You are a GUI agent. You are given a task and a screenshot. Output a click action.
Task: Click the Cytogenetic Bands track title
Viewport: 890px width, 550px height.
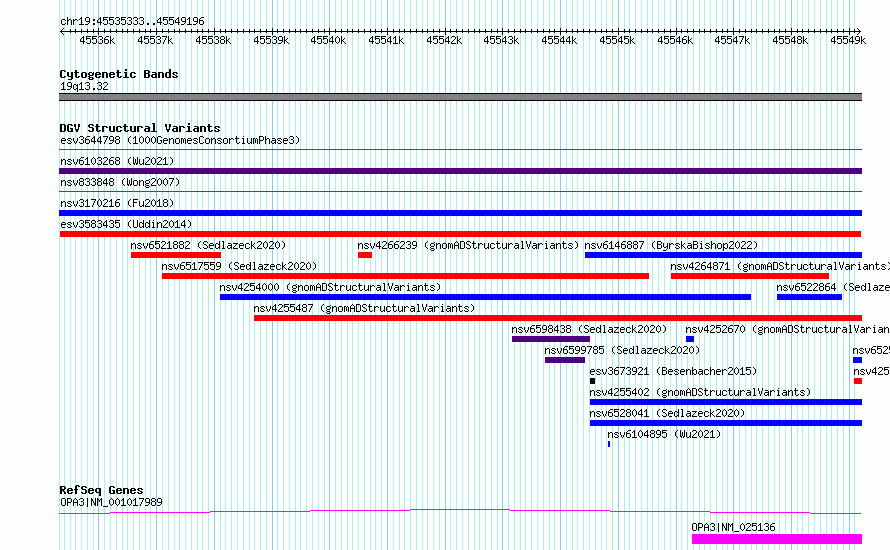click(x=119, y=74)
